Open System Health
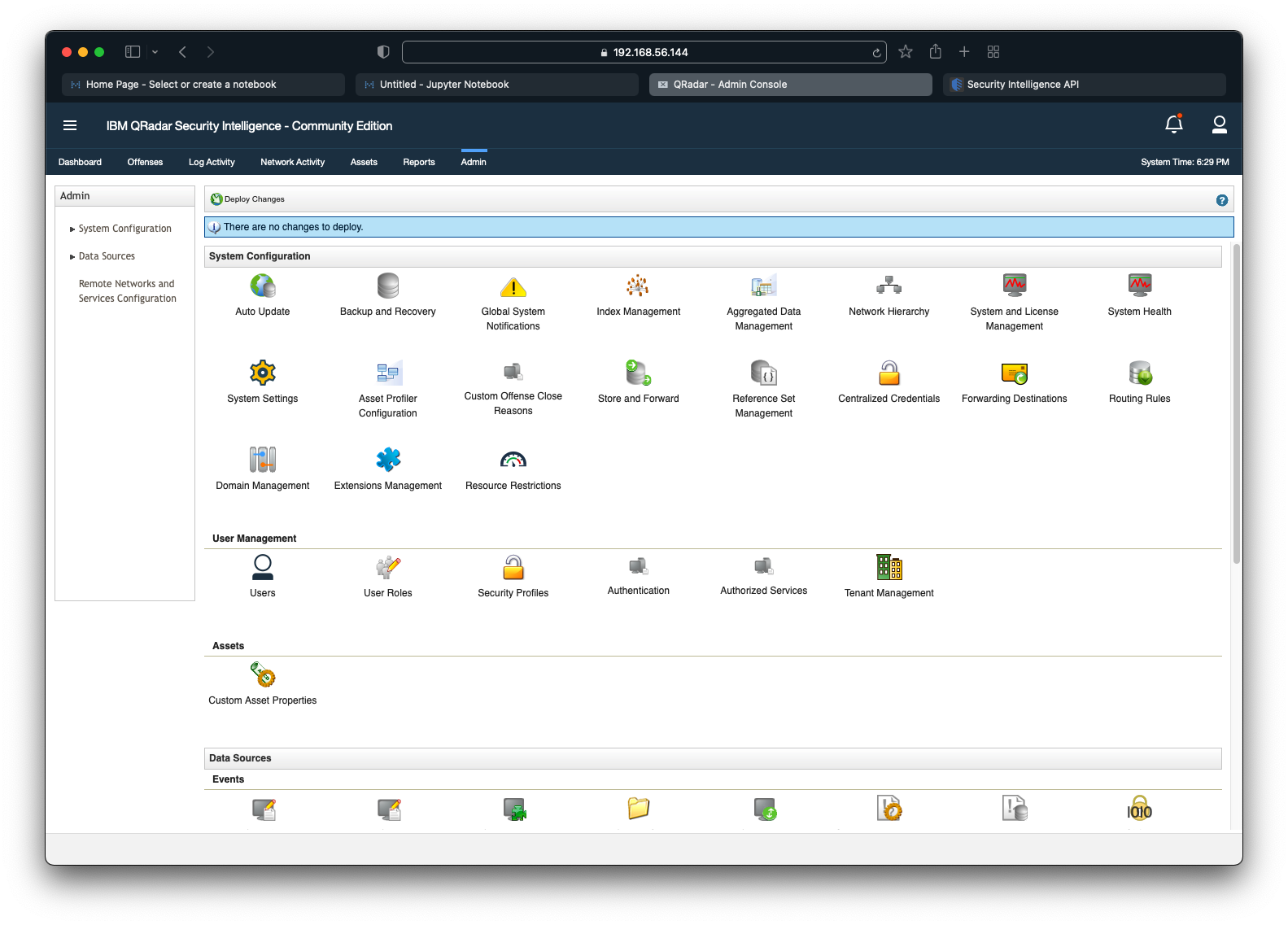Screen dimensions: 1288x925 pyautogui.click(x=1140, y=286)
